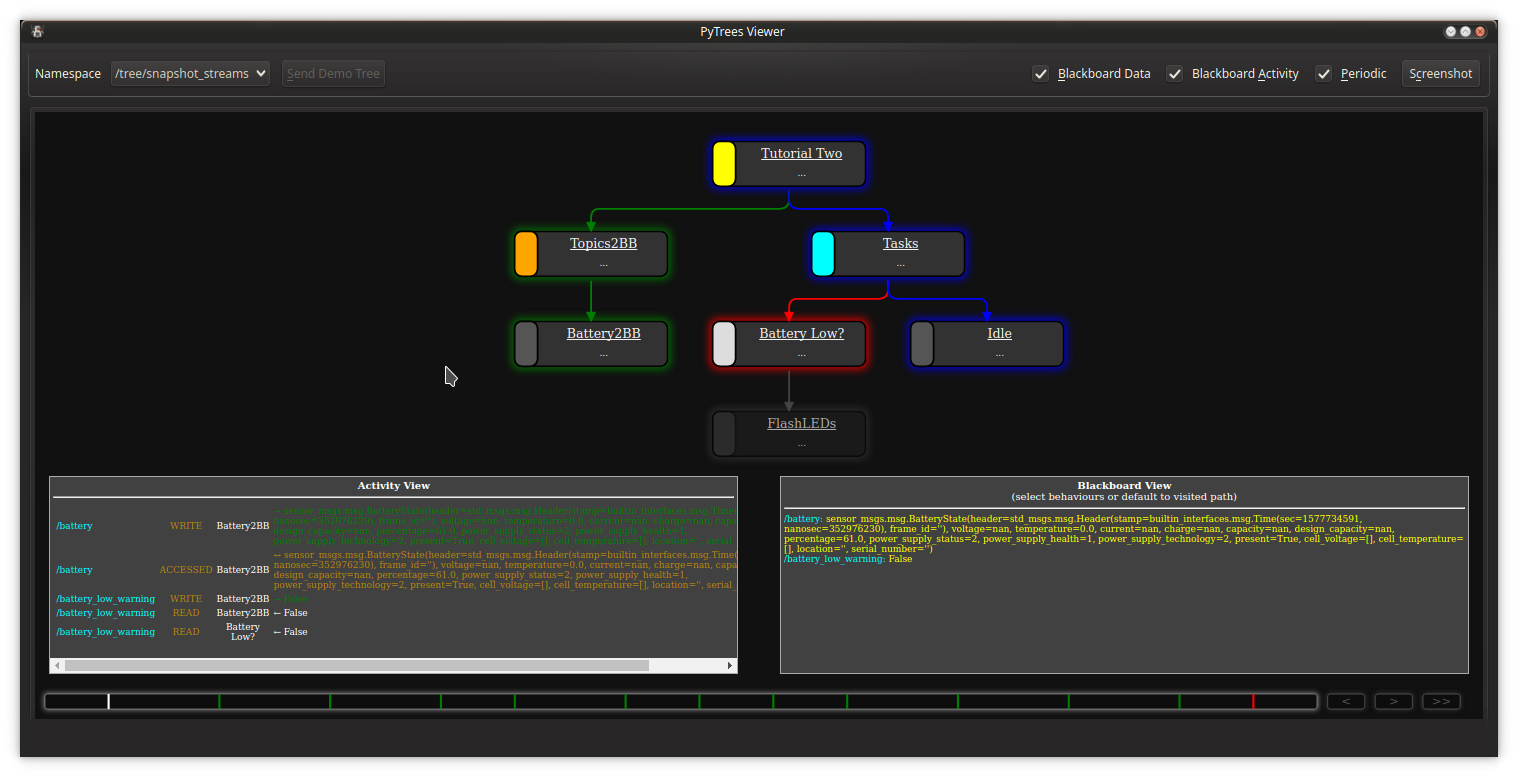Select the grey status icon on FlashLEDs node
This screenshot has width=1518, height=777.
pos(723,433)
